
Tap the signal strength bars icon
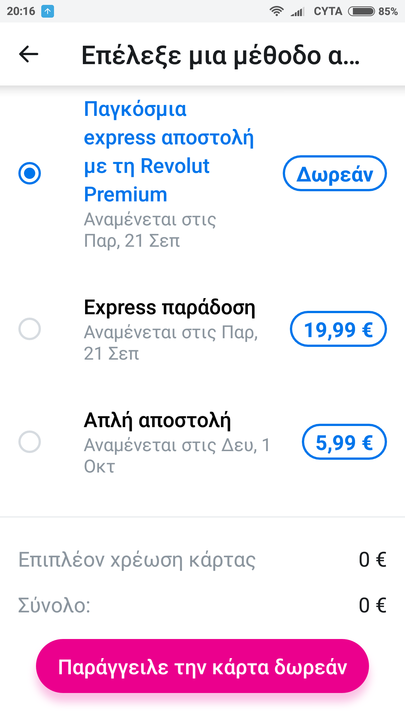[x=298, y=11]
